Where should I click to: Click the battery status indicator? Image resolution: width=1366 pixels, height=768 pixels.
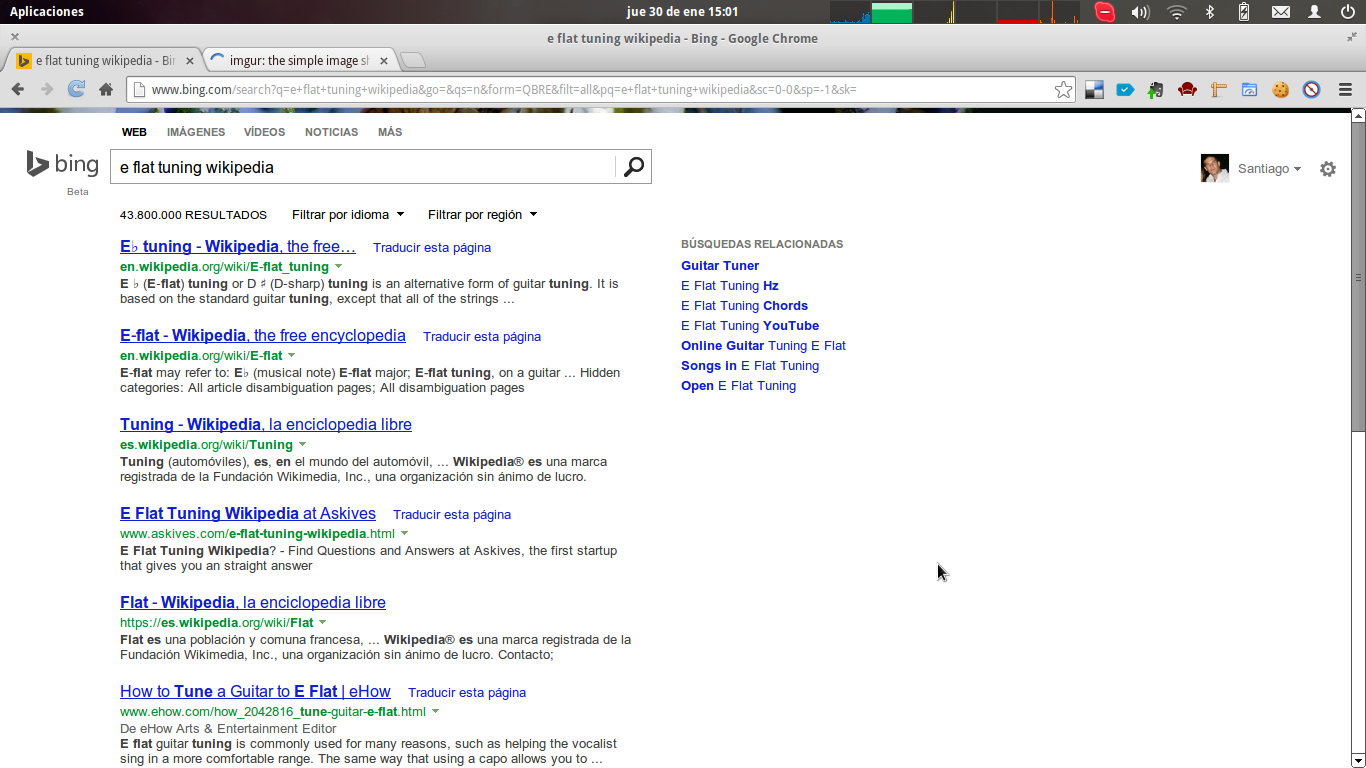1244,12
